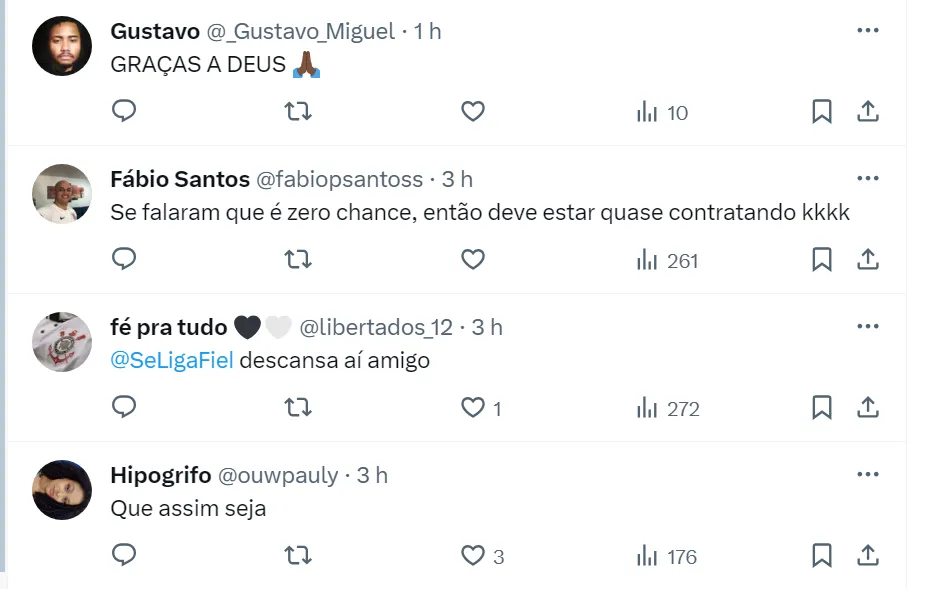Open the @SeLigaFiel mention link

click(x=172, y=360)
